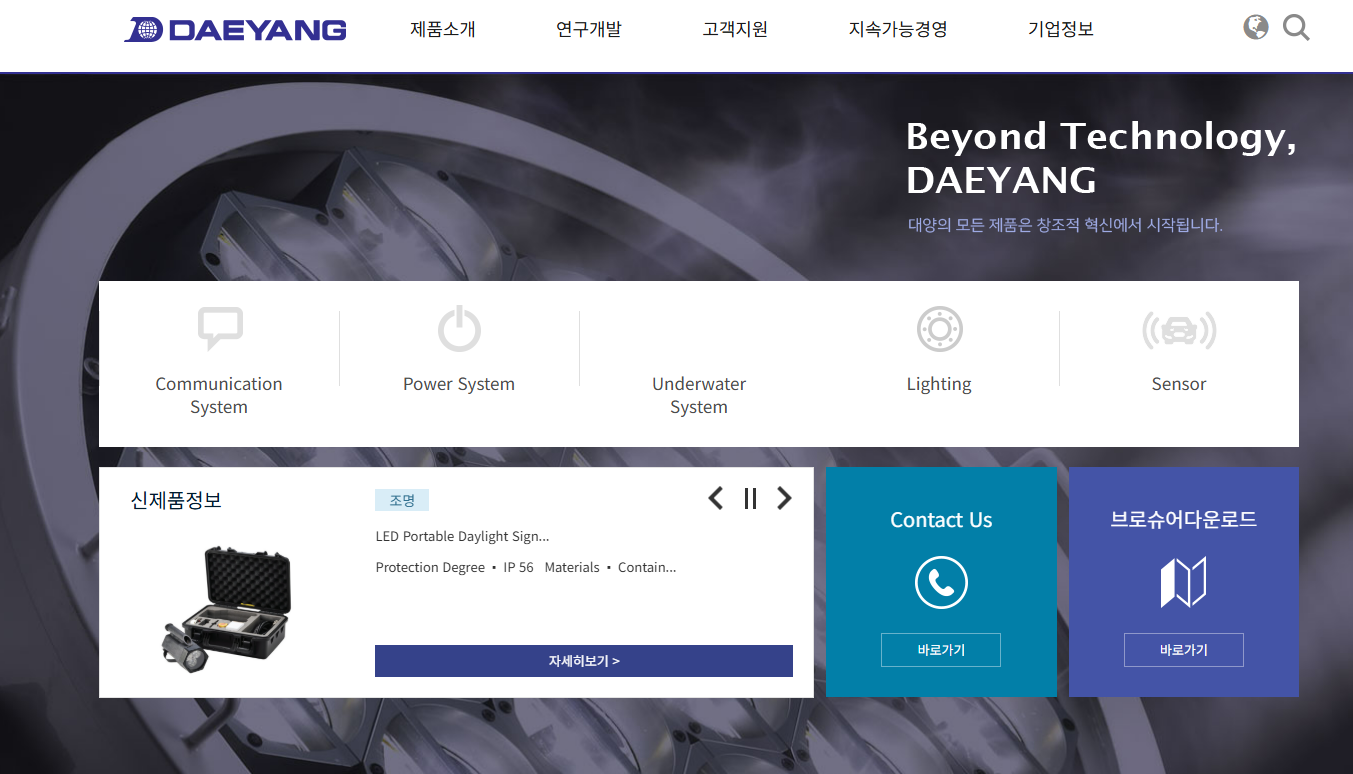Open the 연구개발 menu
Screen dimensions: 1353x774
click(x=589, y=29)
